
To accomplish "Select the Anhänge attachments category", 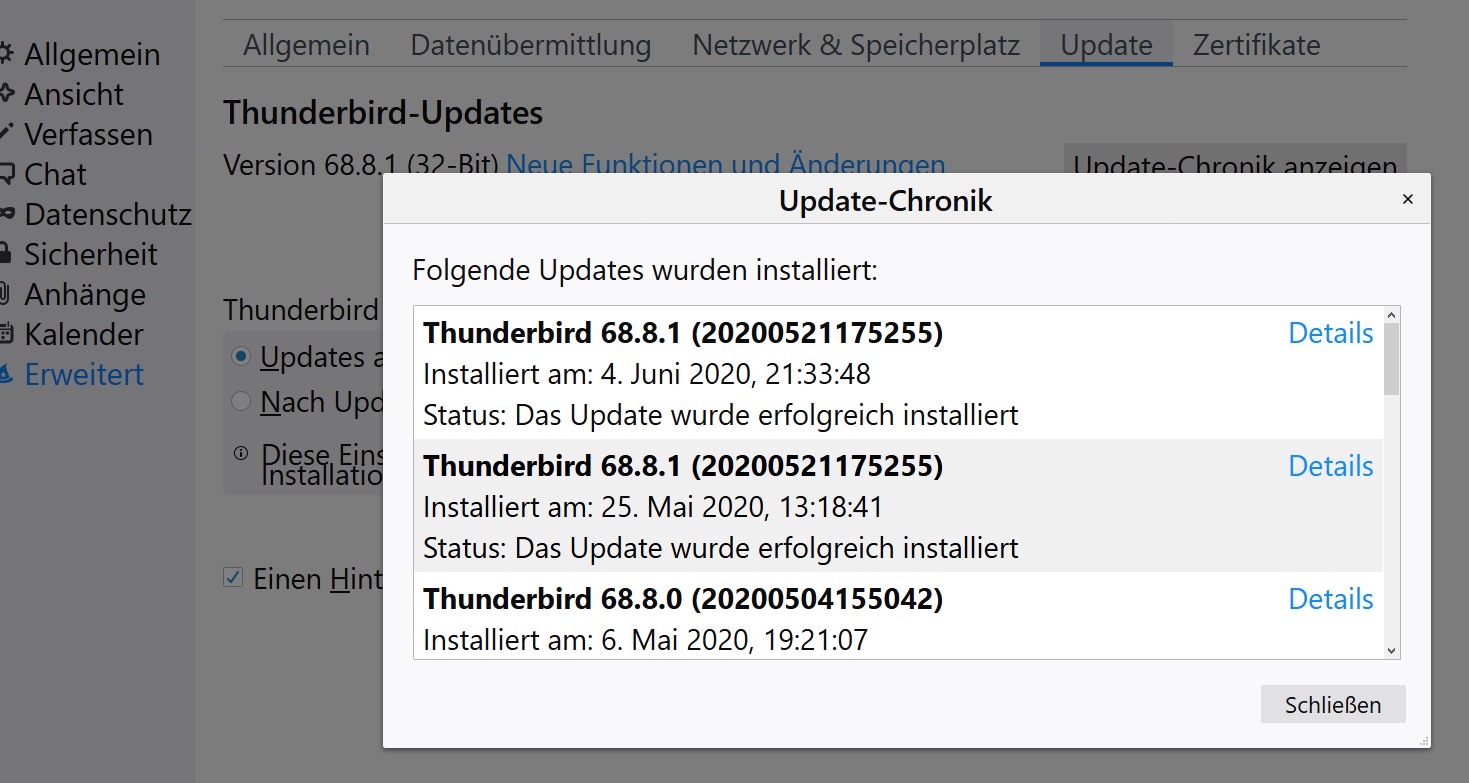I will pyautogui.click(x=85, y=294).
